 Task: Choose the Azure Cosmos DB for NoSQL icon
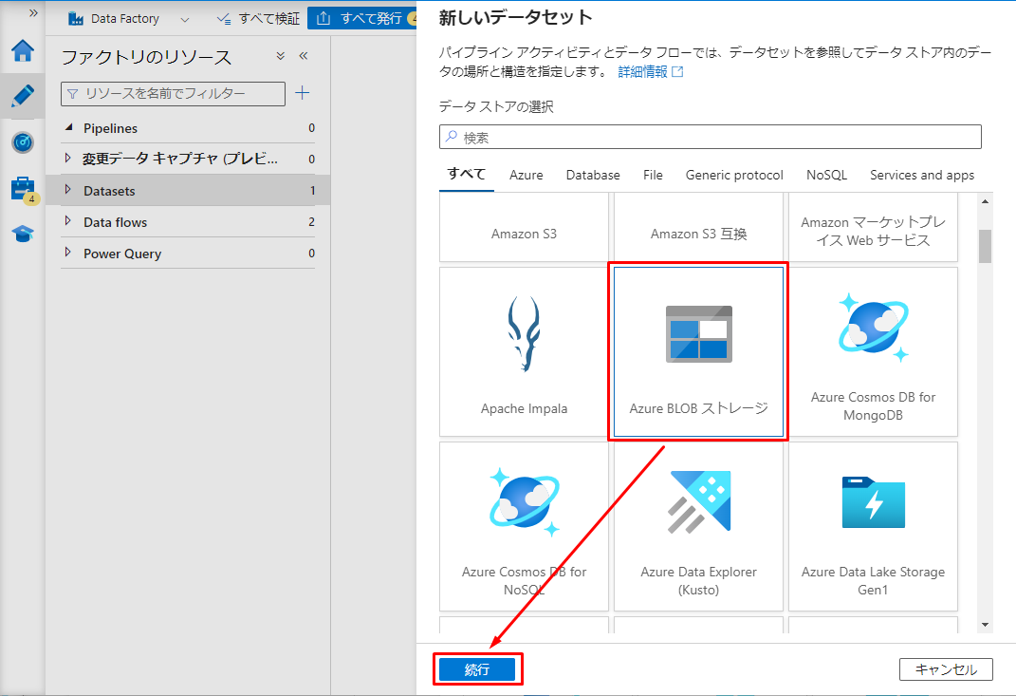tap(524, 502)
